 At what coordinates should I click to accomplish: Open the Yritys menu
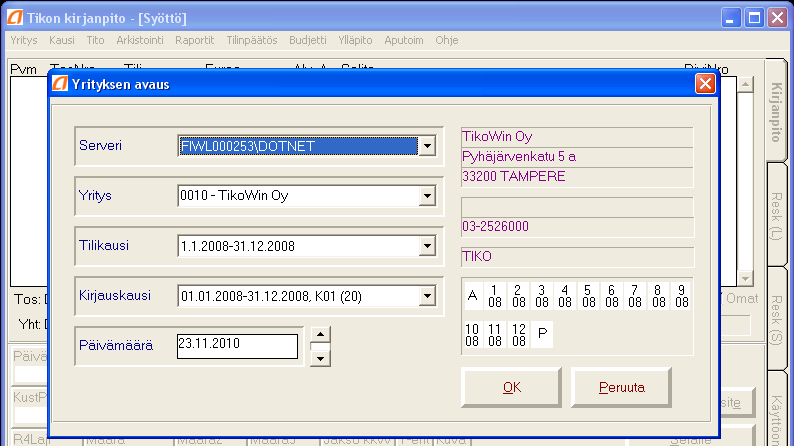click(x=24, y=40)
